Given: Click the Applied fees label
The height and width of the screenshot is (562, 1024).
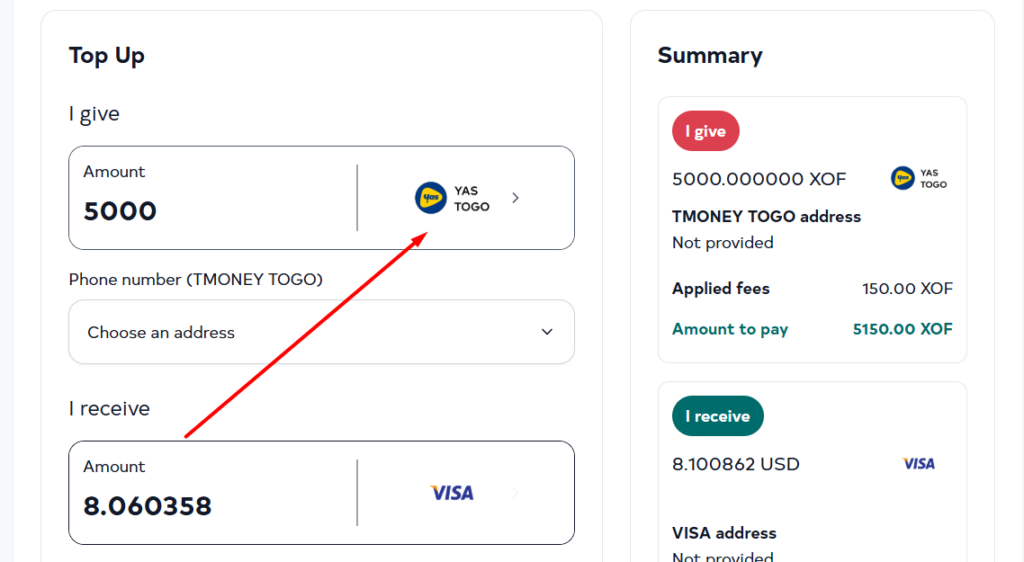Looking at the screenshot, I should (721, 289).
